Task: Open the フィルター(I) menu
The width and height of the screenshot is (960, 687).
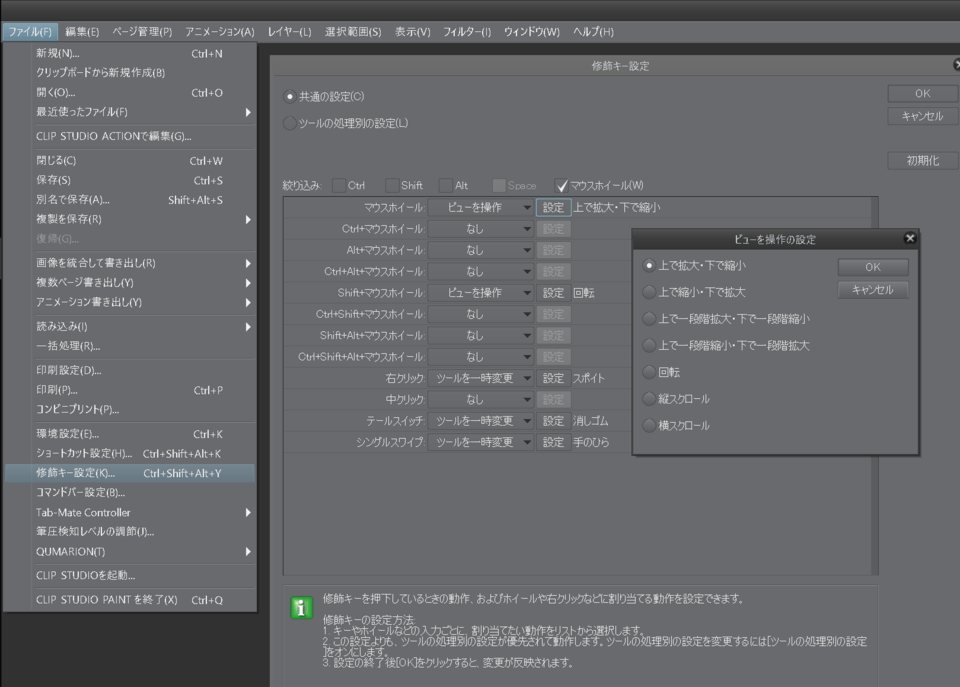Action: point(466,32)
